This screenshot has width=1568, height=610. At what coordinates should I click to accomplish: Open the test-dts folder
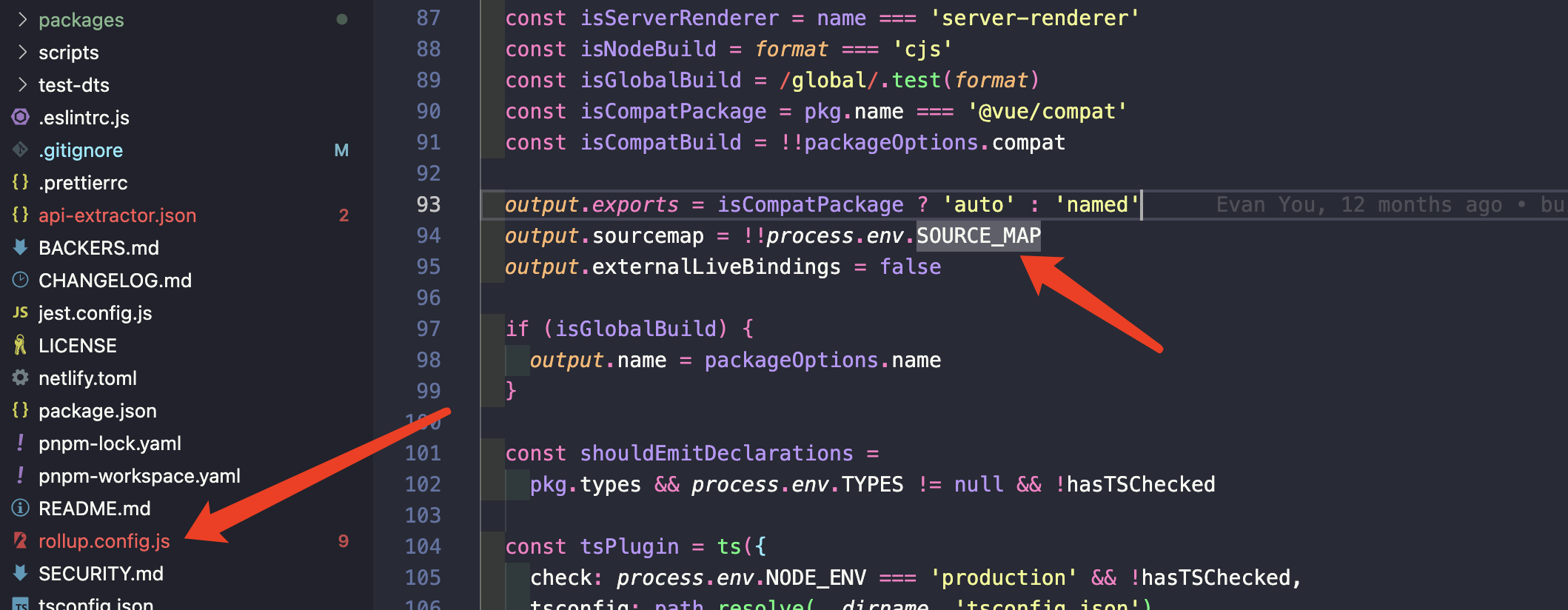click(74, 84)
